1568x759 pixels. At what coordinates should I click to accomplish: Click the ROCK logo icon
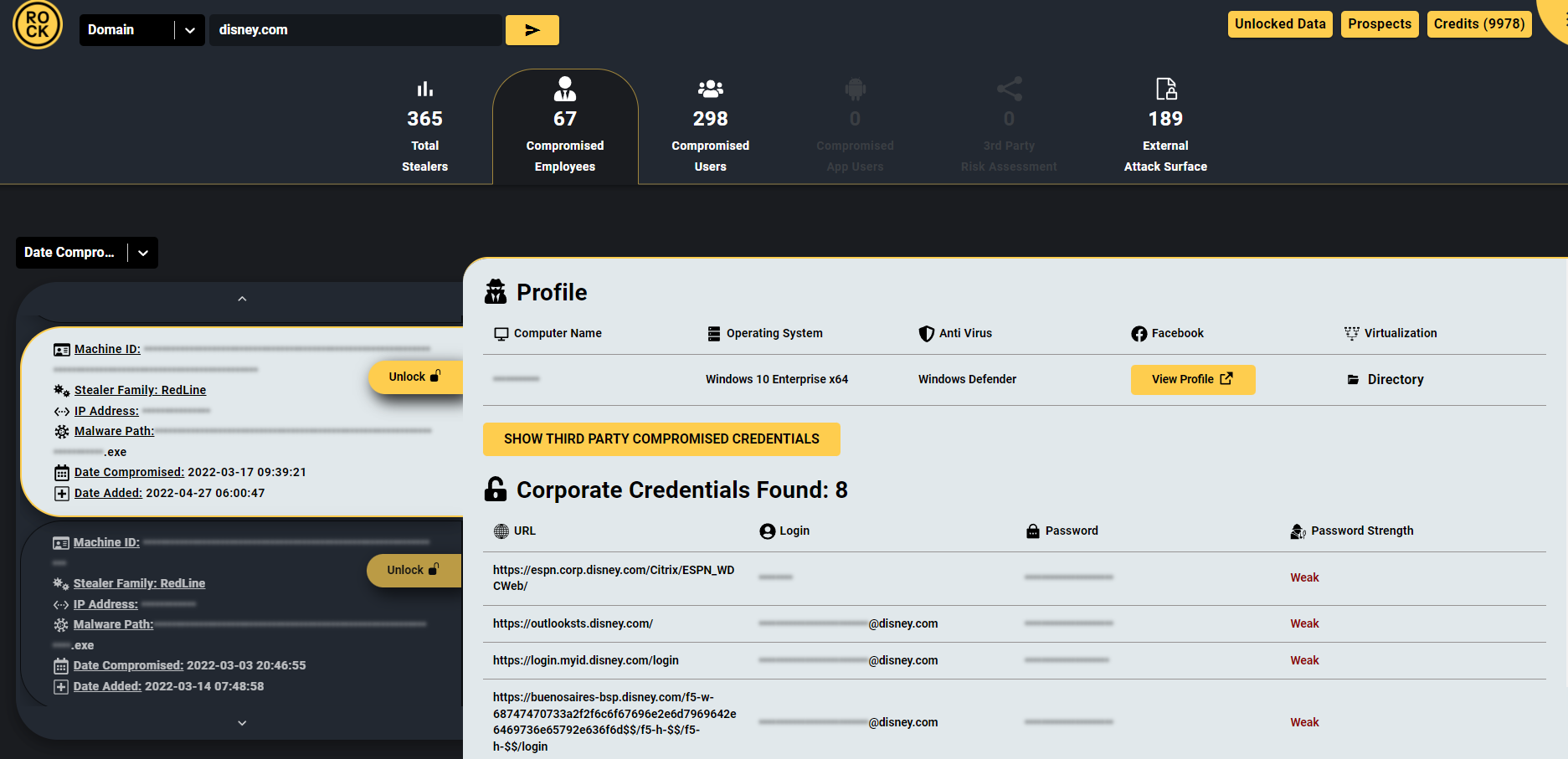pos(38,24)
